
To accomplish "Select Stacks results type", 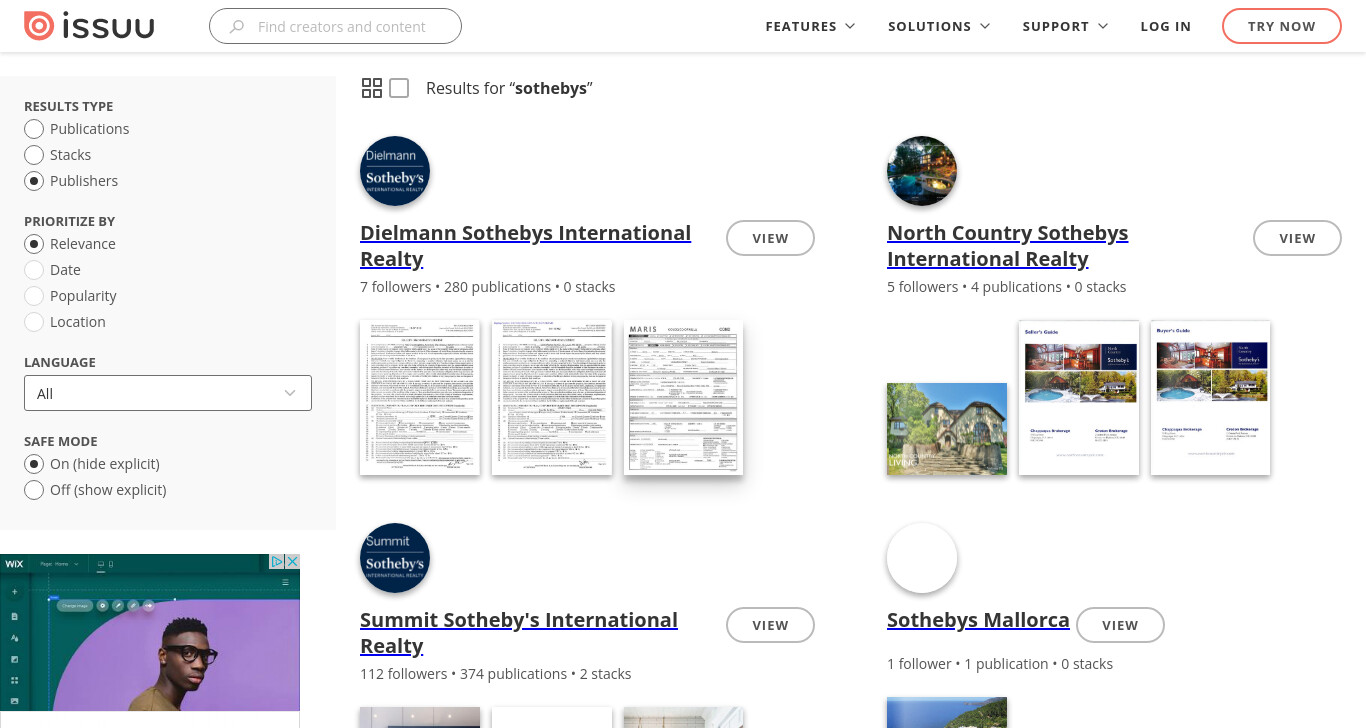I will tap(34, 155).
